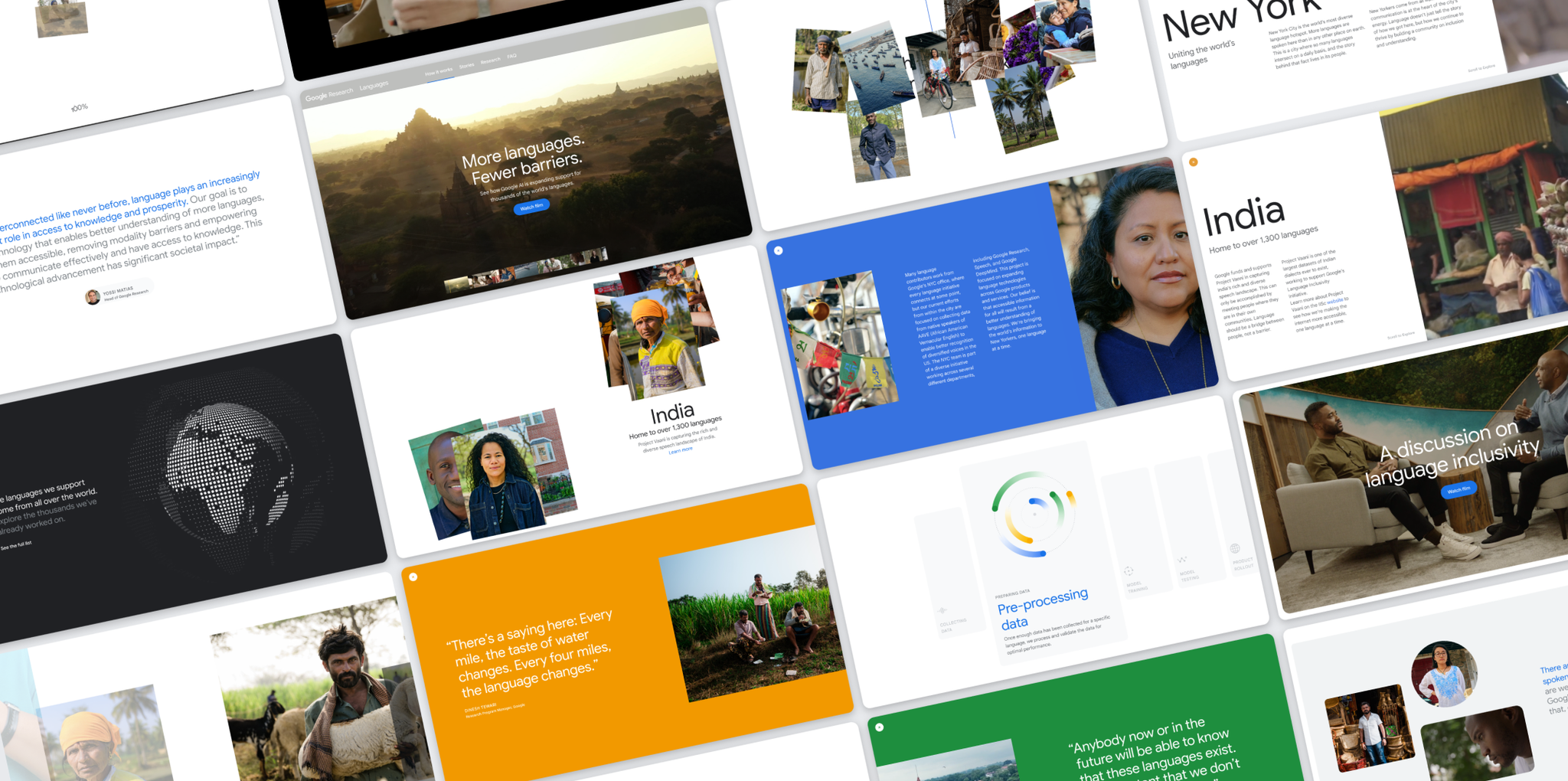The image size is (1568, 781).
Task: Click the film thumbnail strip below the hero
Action: point(526,270)
